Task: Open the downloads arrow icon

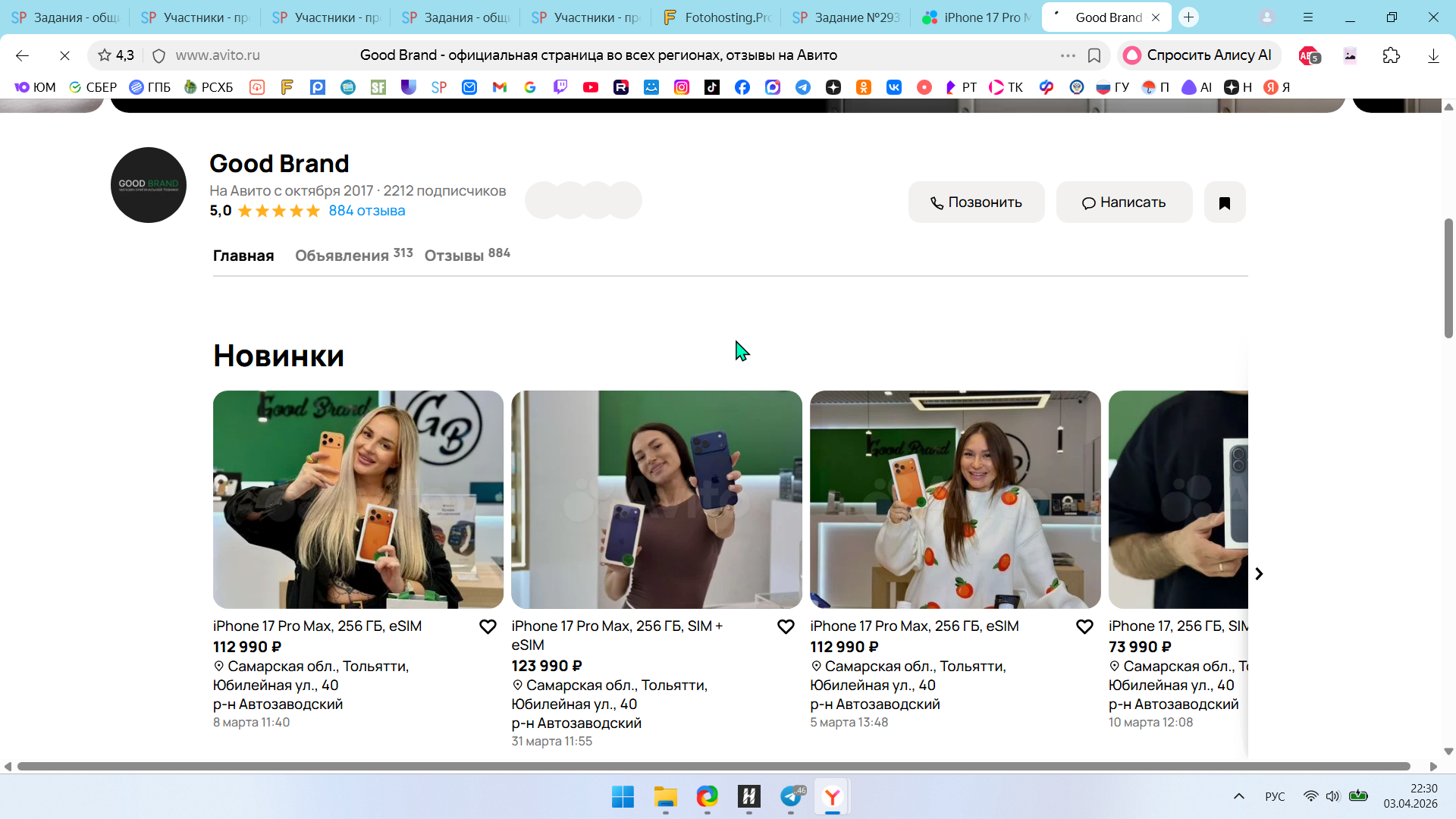Action: tap(1432, 55)
